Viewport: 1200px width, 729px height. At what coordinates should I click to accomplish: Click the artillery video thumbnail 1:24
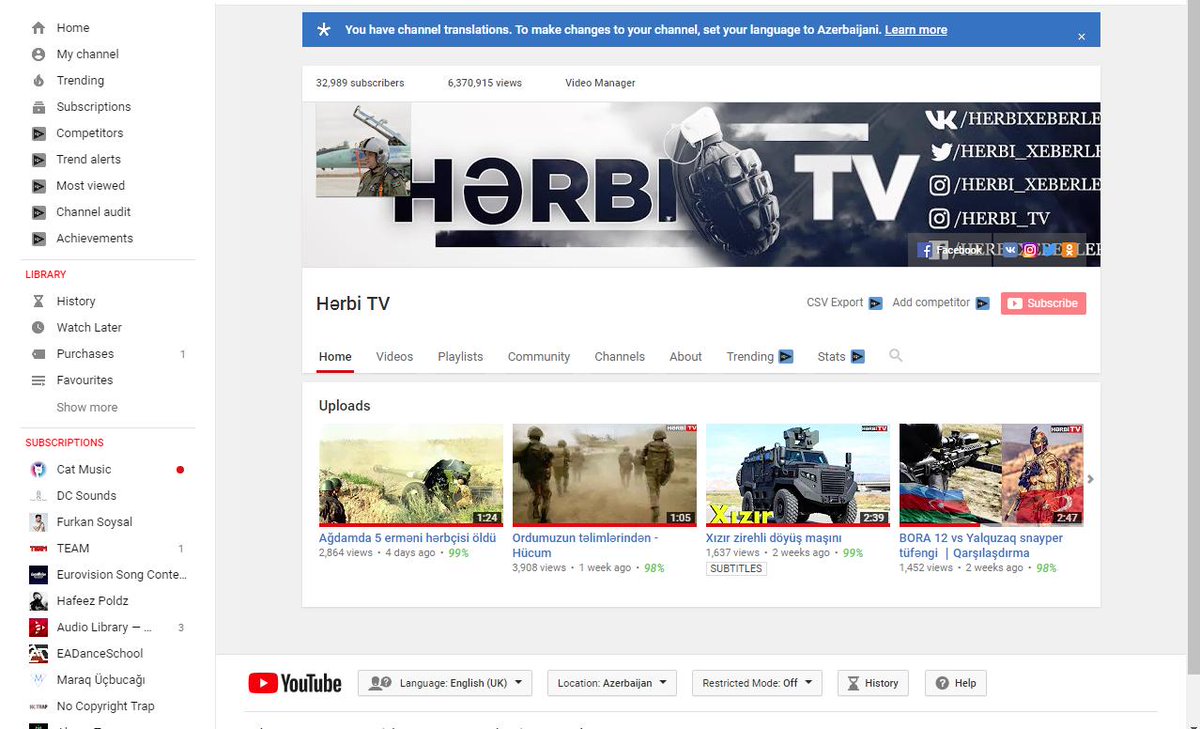(411, 475)
